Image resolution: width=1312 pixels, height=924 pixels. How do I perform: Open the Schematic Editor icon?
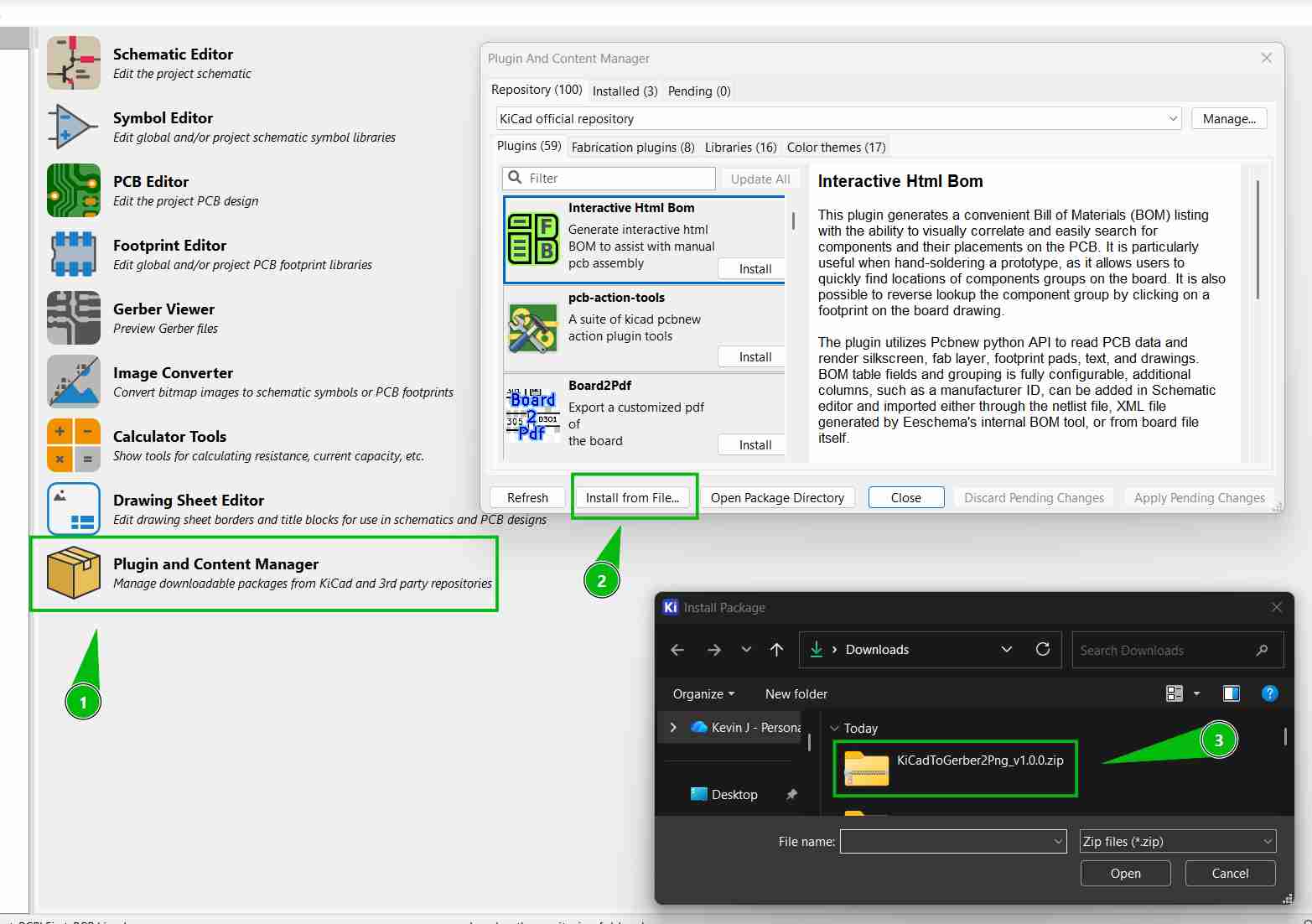(x=74, y=63)
